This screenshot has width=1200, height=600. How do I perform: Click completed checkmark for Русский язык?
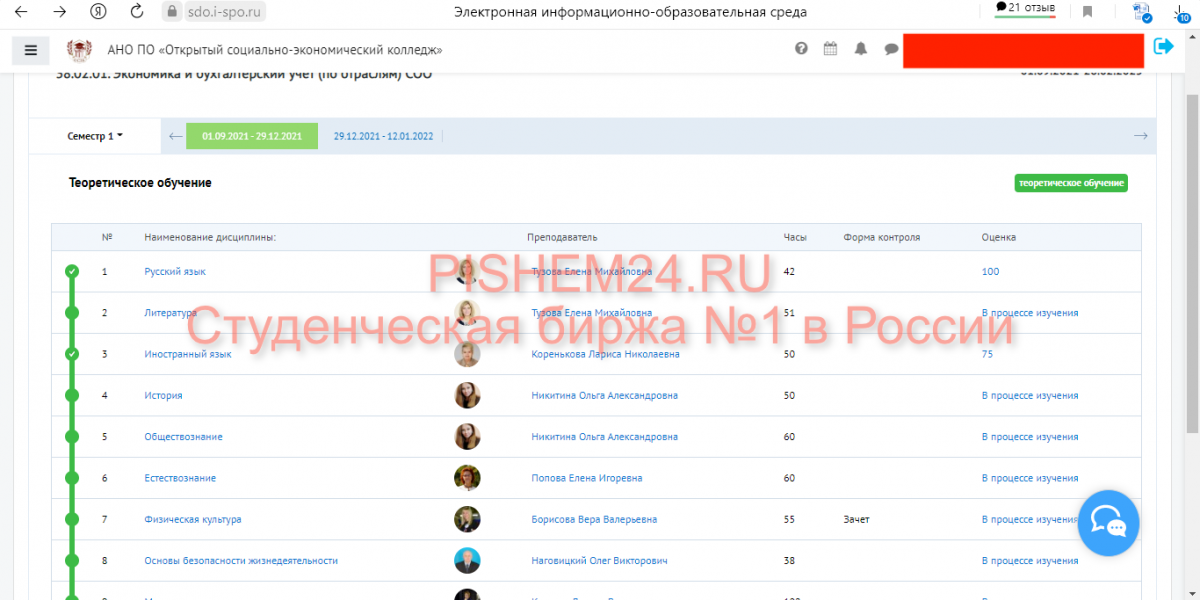(x=72, y=271)
